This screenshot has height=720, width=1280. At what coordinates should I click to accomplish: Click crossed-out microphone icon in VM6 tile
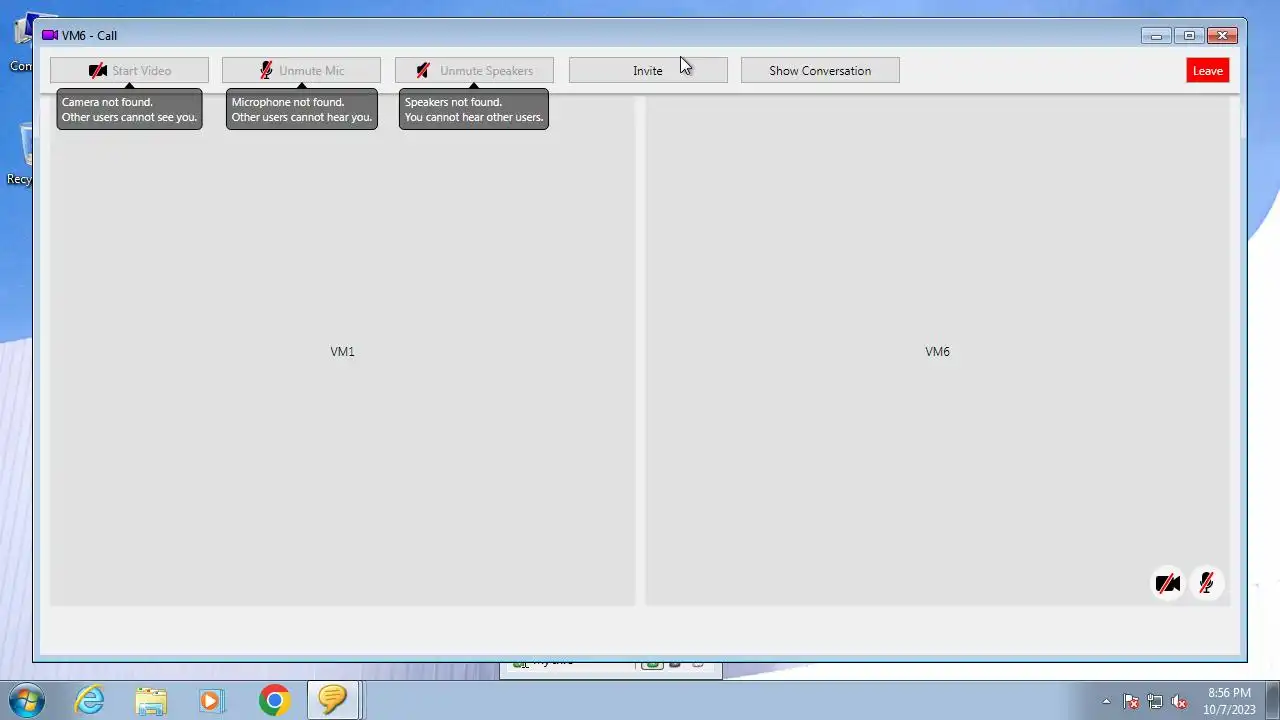[x=1206, y=584]
